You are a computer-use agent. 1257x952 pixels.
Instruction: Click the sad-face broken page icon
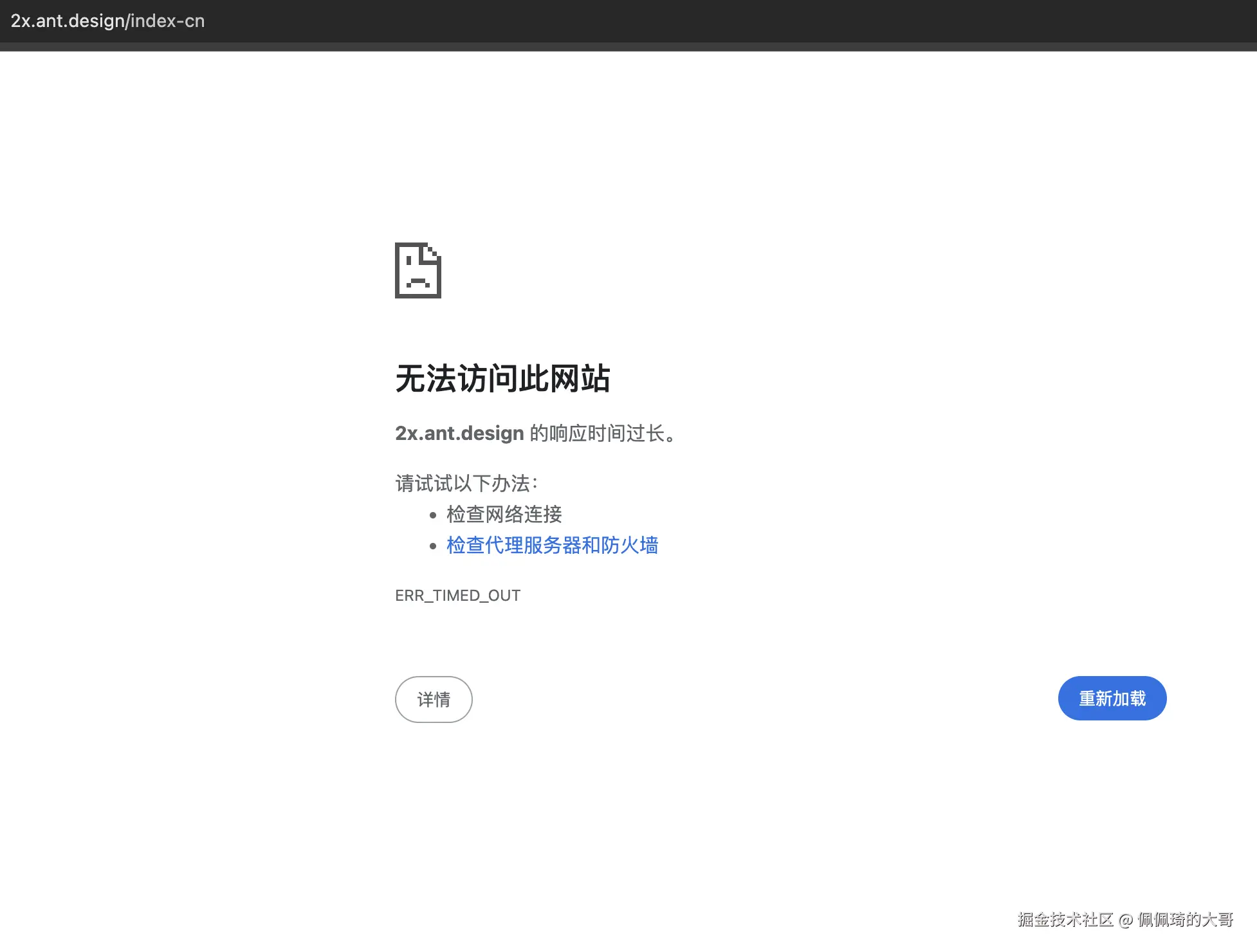(x=417, y=271)
